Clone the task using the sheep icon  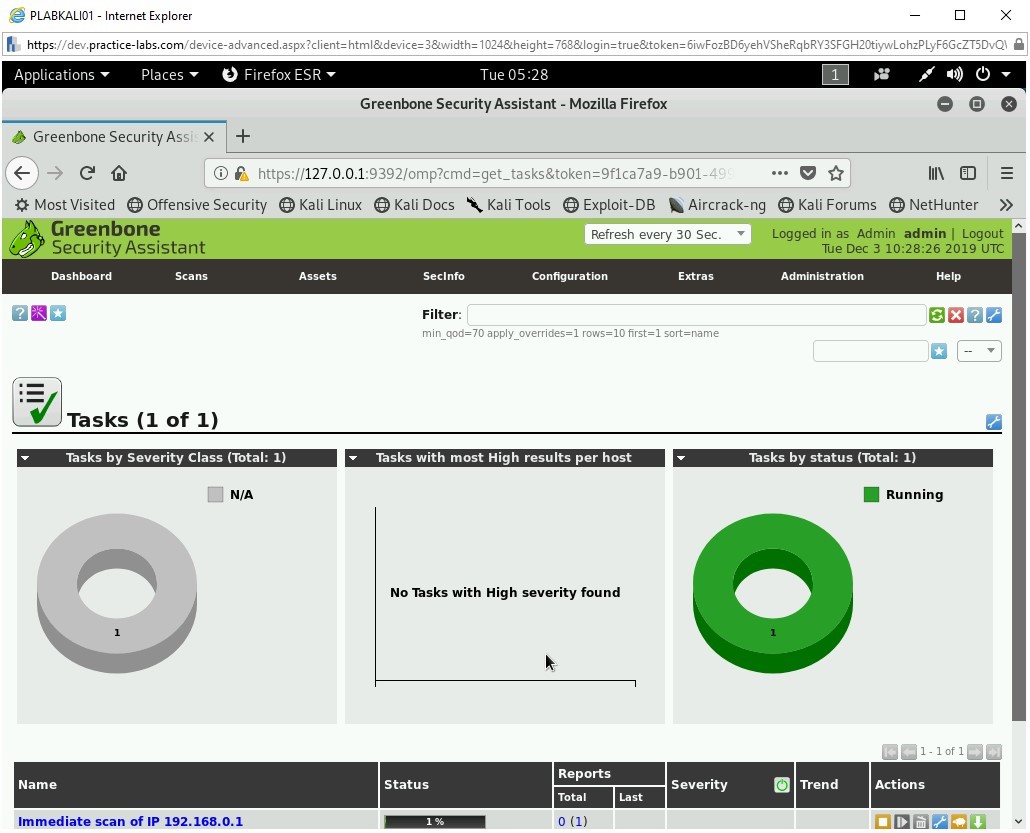[959, 822]
